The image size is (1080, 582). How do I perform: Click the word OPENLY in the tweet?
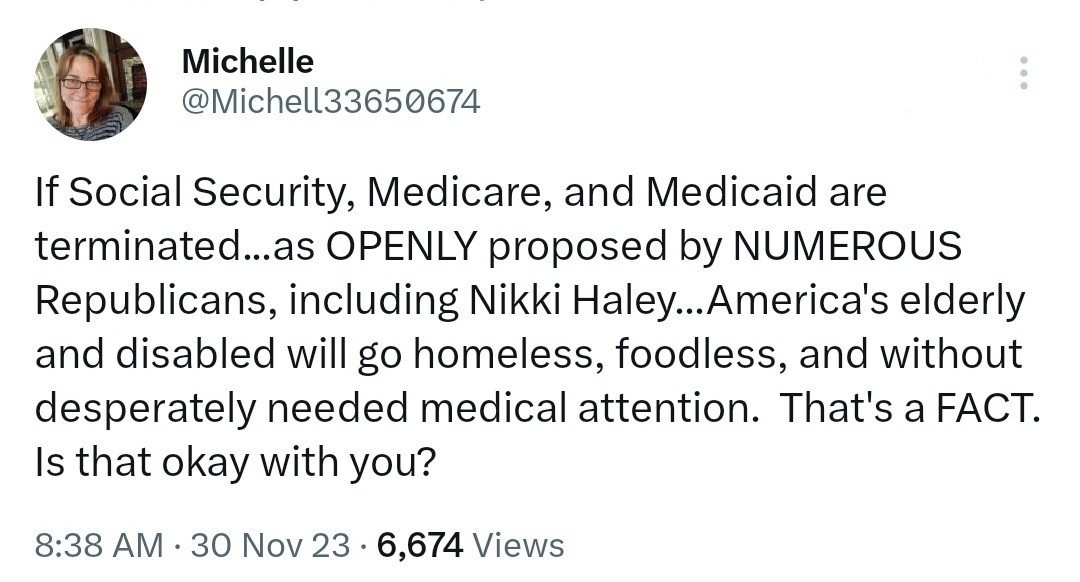tap(402, 246)
